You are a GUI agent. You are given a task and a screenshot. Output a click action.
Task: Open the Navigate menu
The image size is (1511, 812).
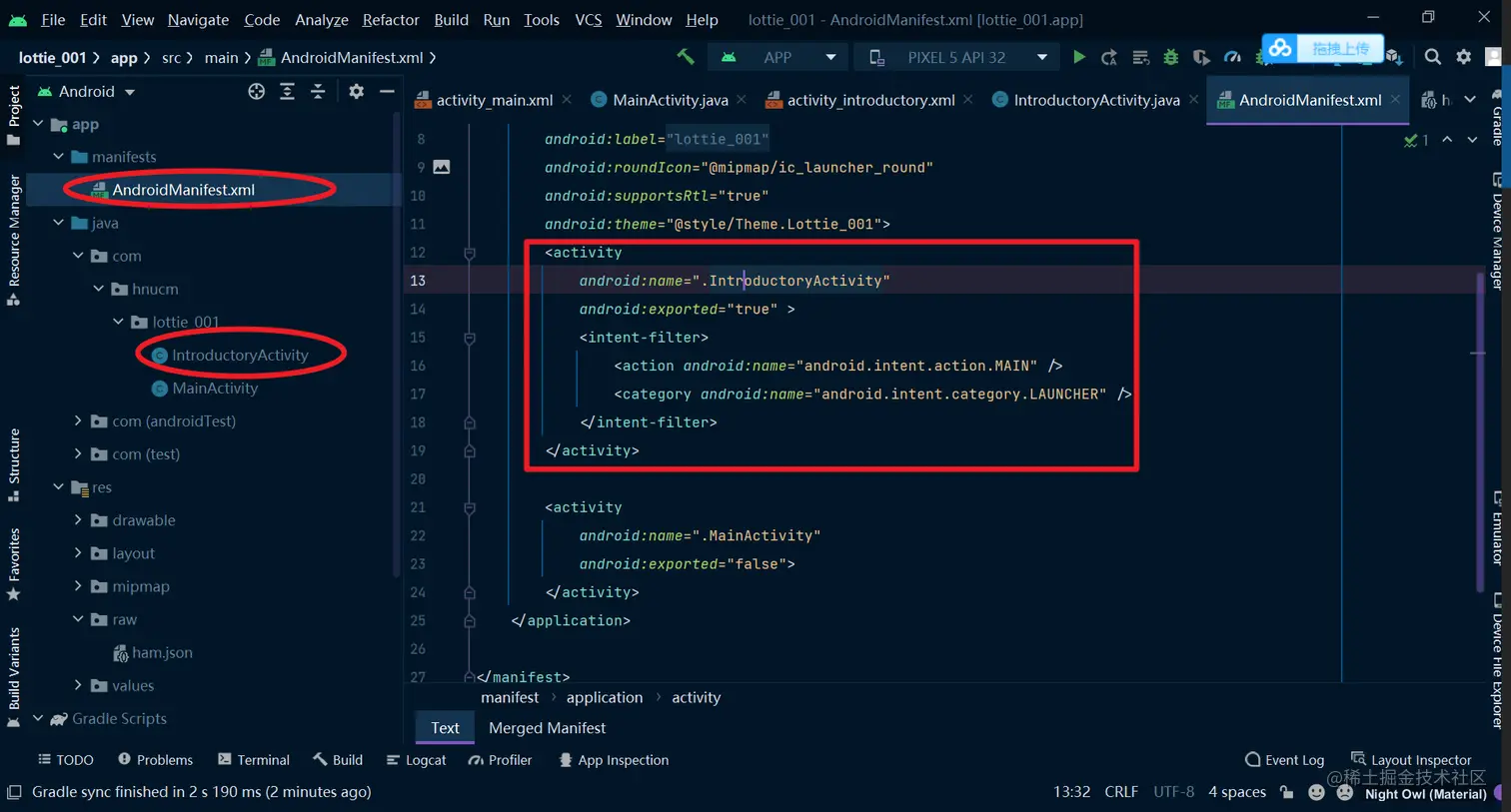click(x=198, y=19)
